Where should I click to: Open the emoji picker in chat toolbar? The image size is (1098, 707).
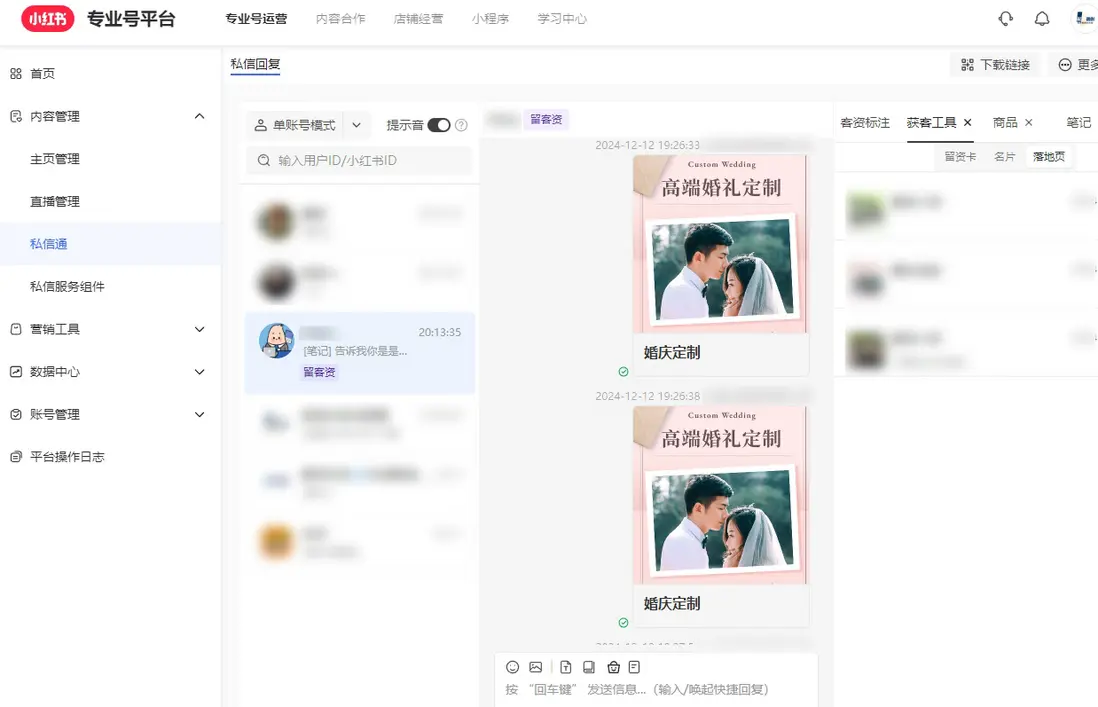coord(513,667)
